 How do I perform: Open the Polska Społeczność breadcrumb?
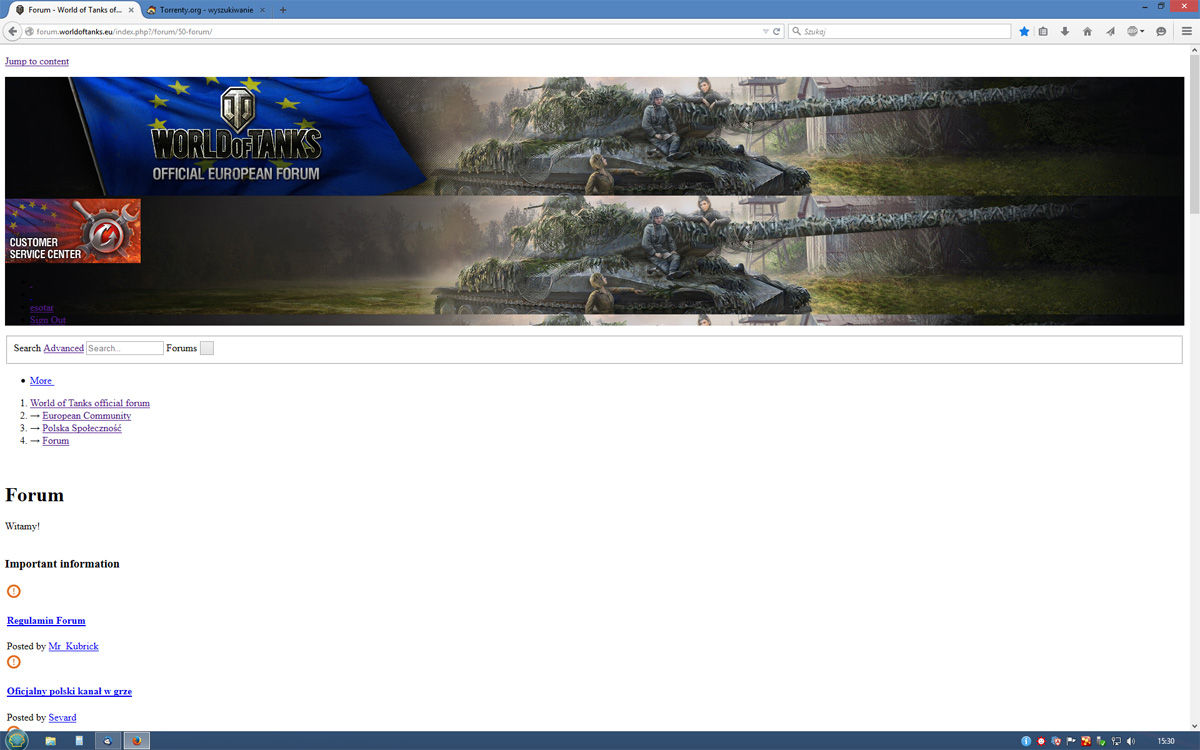pyautogui.click(x=82, y=428)
